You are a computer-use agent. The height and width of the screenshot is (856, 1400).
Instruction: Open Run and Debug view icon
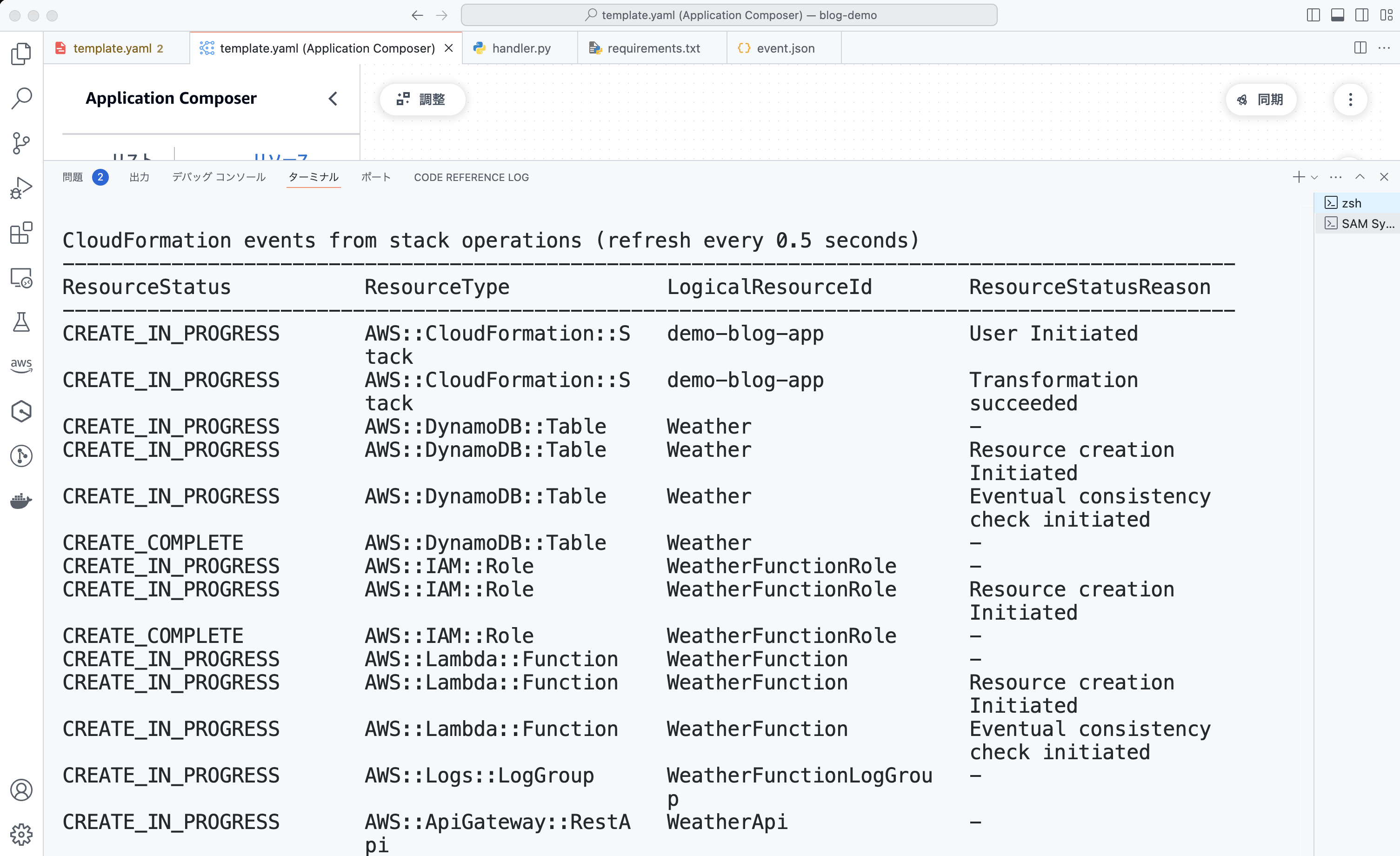pos(21,187)
